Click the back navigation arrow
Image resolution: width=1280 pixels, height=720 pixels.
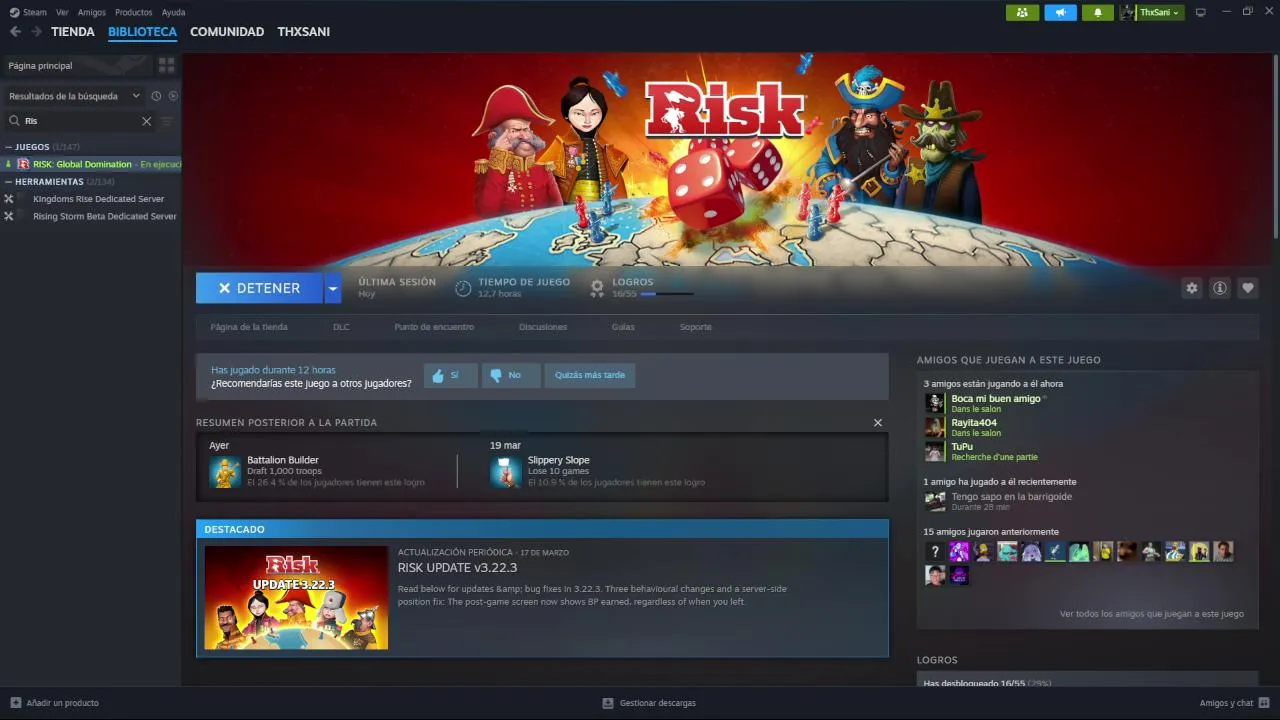(x=15, y=32)
